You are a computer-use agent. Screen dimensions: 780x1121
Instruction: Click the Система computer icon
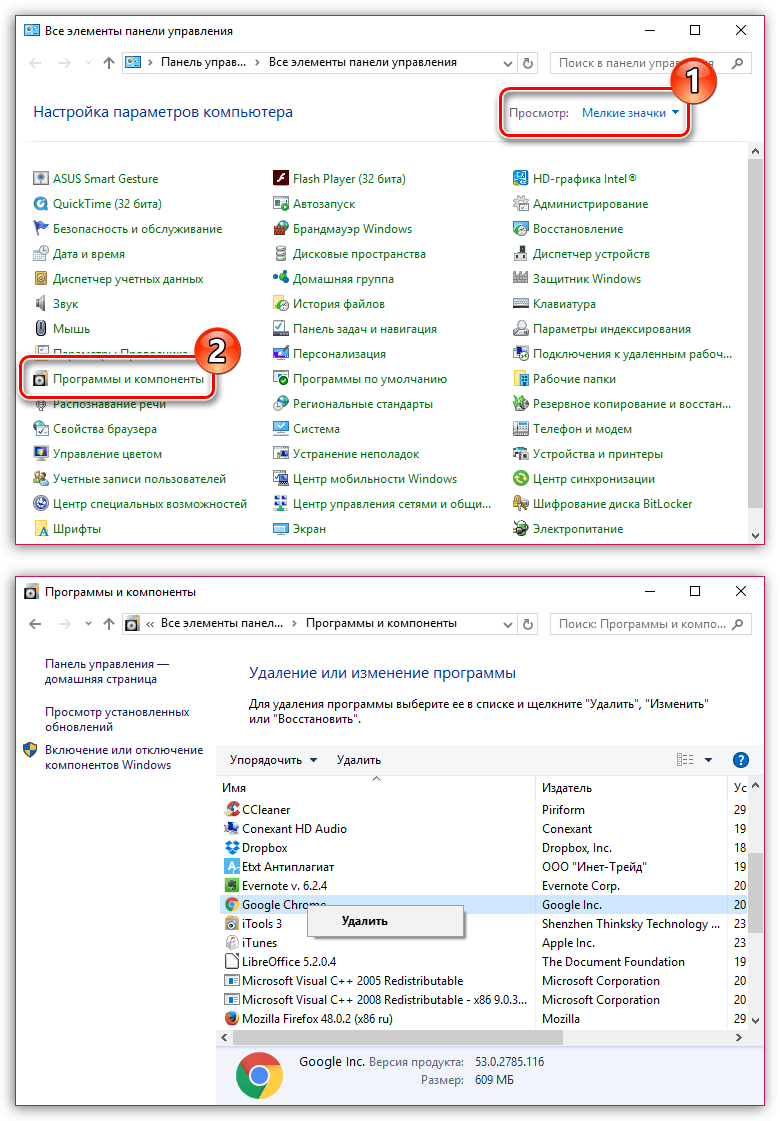pos(281,429)
